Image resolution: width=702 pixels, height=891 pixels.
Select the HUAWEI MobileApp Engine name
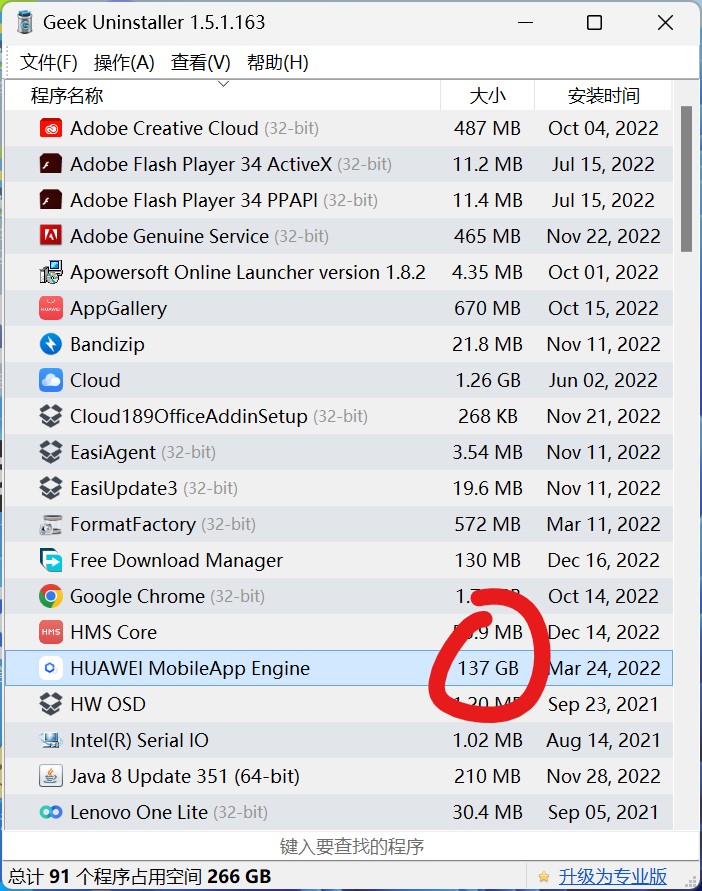190,668
